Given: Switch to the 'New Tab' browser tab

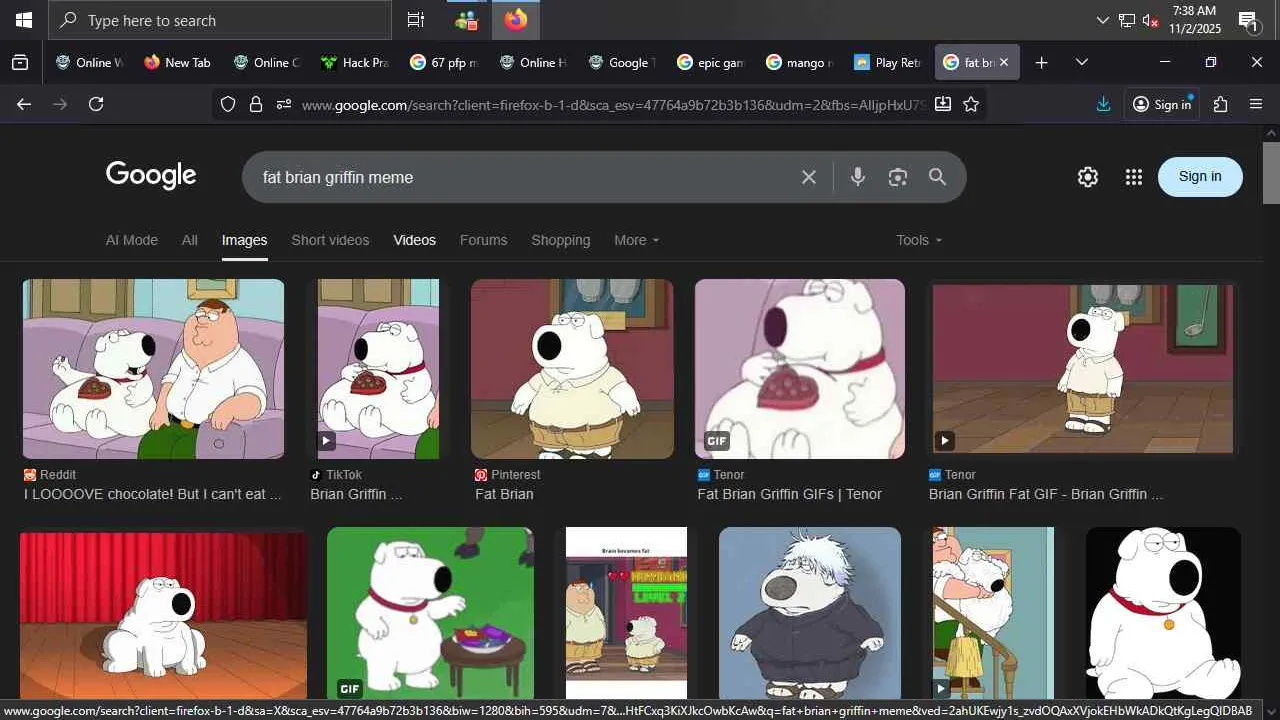Looking at the screenshot, I should click(x=178, y=62).
